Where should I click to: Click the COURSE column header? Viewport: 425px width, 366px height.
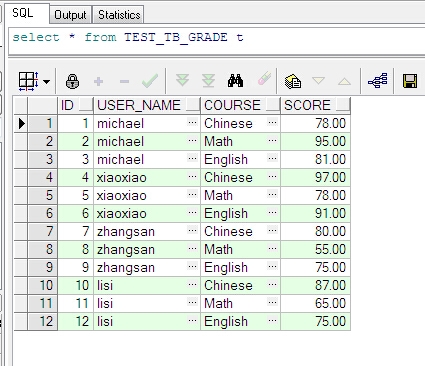click(240, 105)
